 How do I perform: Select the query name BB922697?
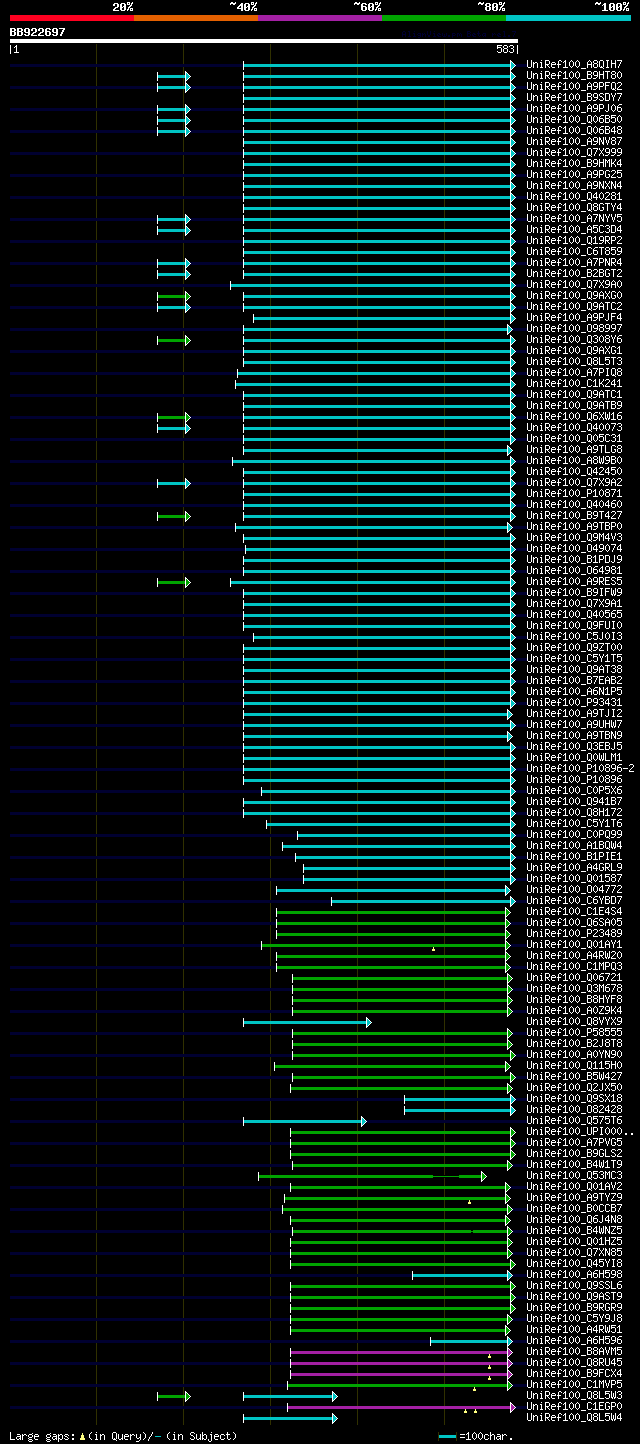(x=38, y=32)
